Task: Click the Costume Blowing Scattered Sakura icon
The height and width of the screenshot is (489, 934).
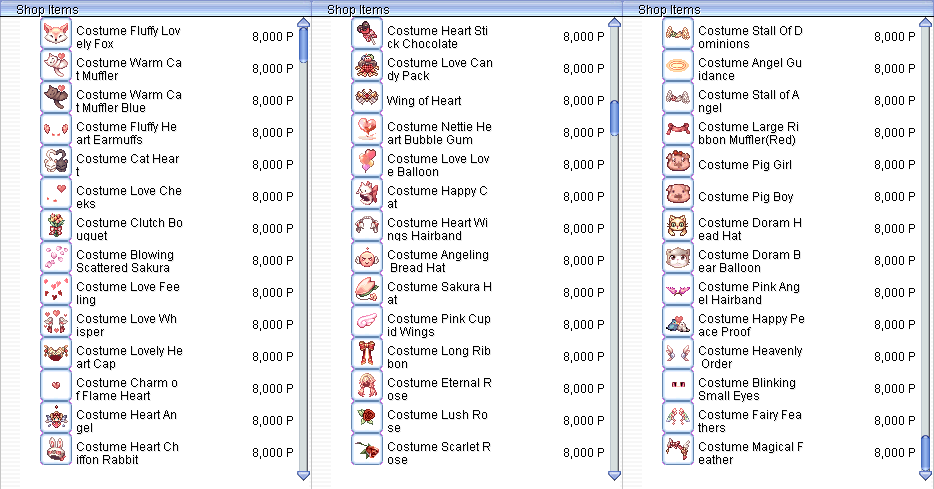Action: point(56,258)
